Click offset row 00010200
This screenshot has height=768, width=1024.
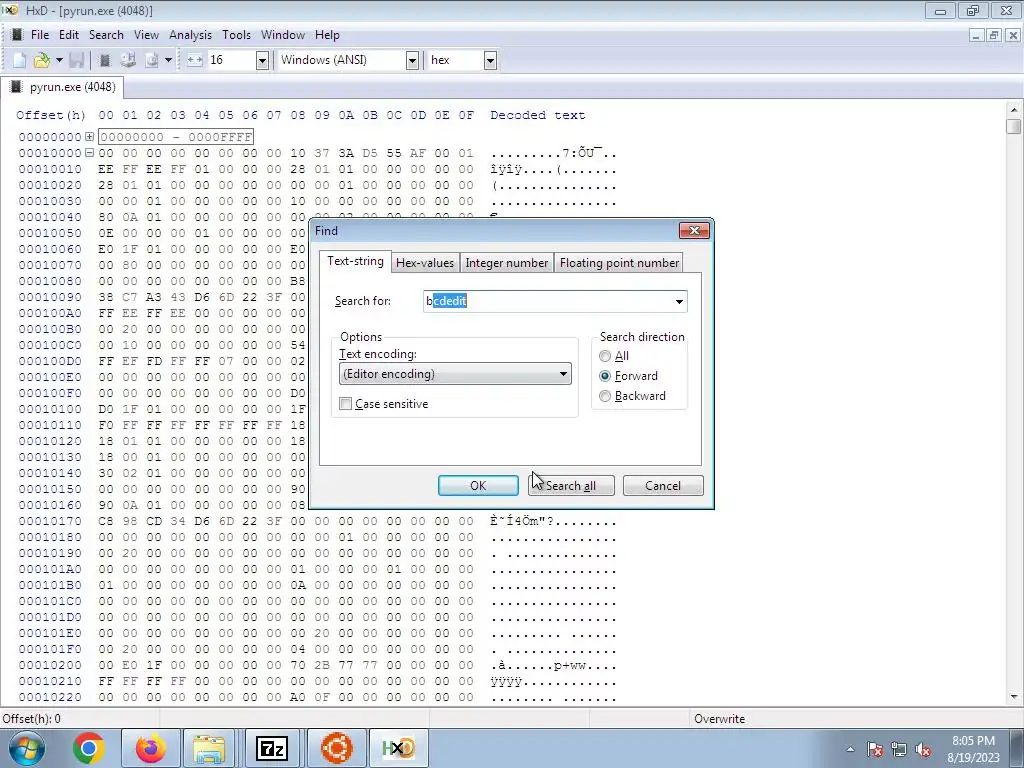[x=50, y=665]
